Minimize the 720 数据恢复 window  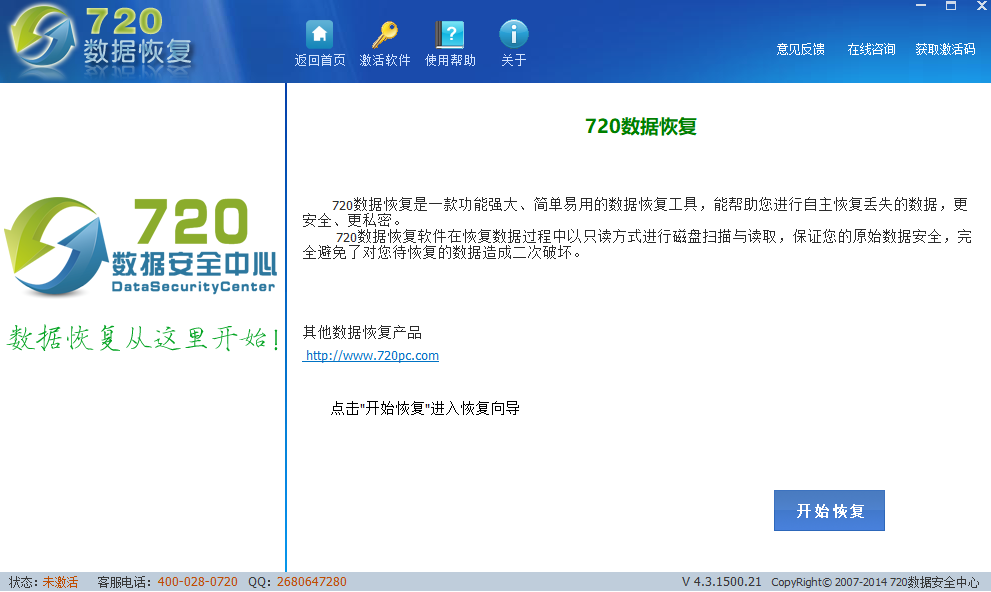[x=921, y=6]
